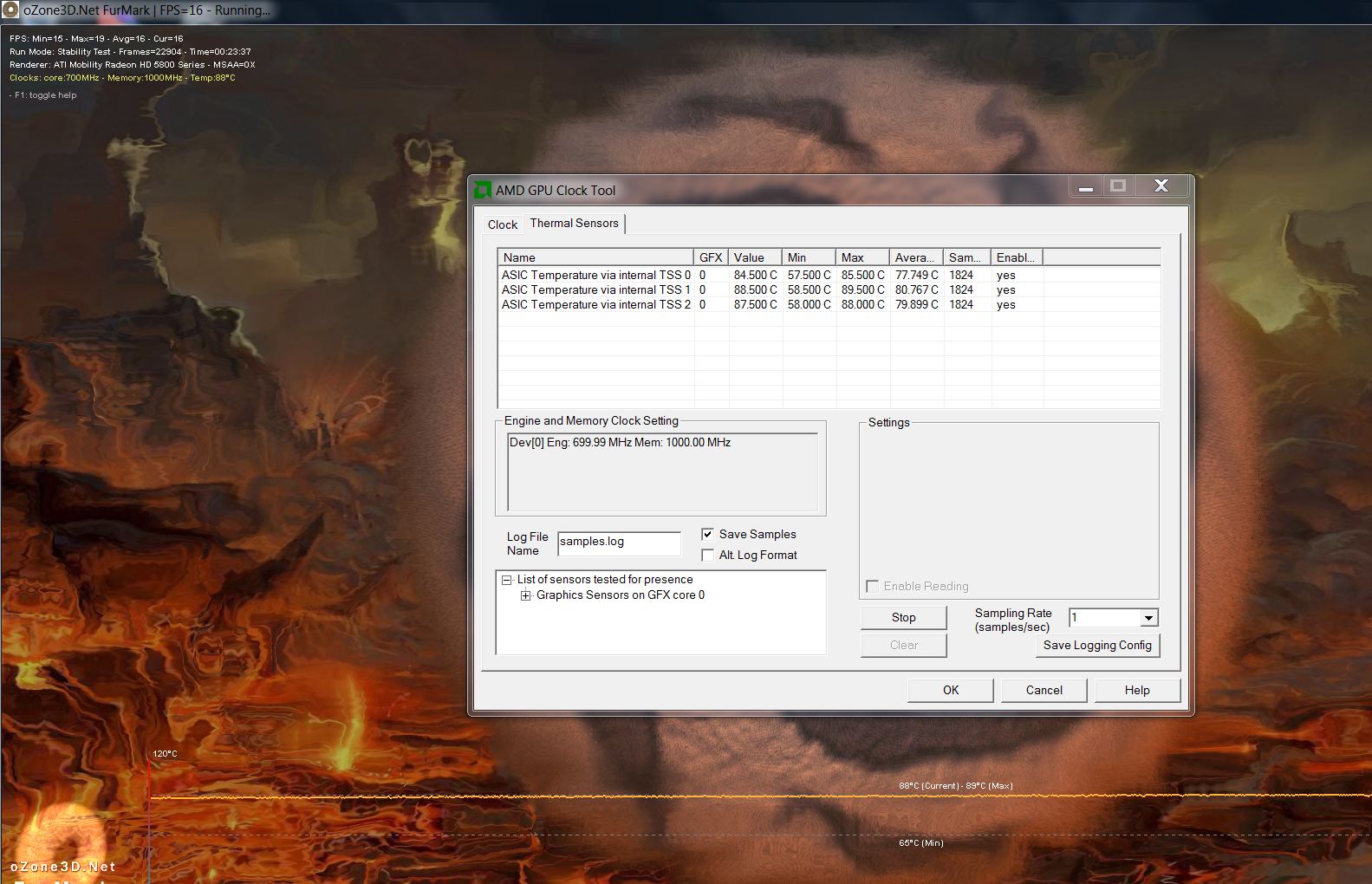The height and width of the screenshot is (884, 1372).
Task: Click the 77.749 C average cell
Action: coord(917,275)
